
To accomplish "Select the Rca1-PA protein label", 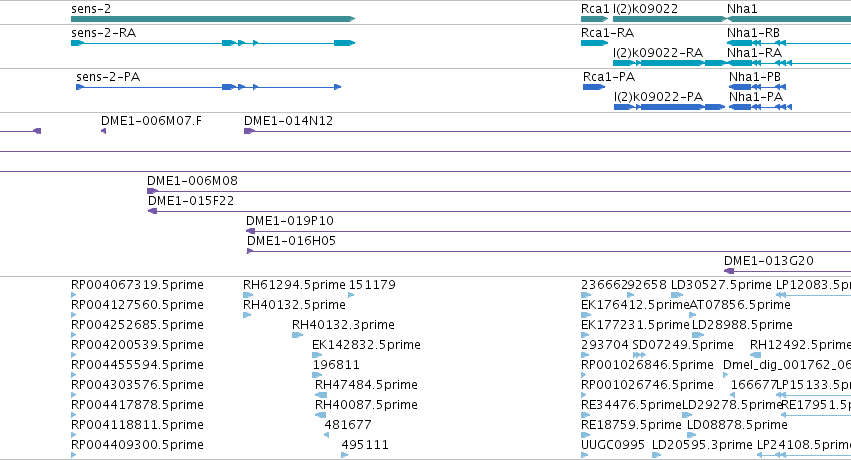I will (609, 76).
